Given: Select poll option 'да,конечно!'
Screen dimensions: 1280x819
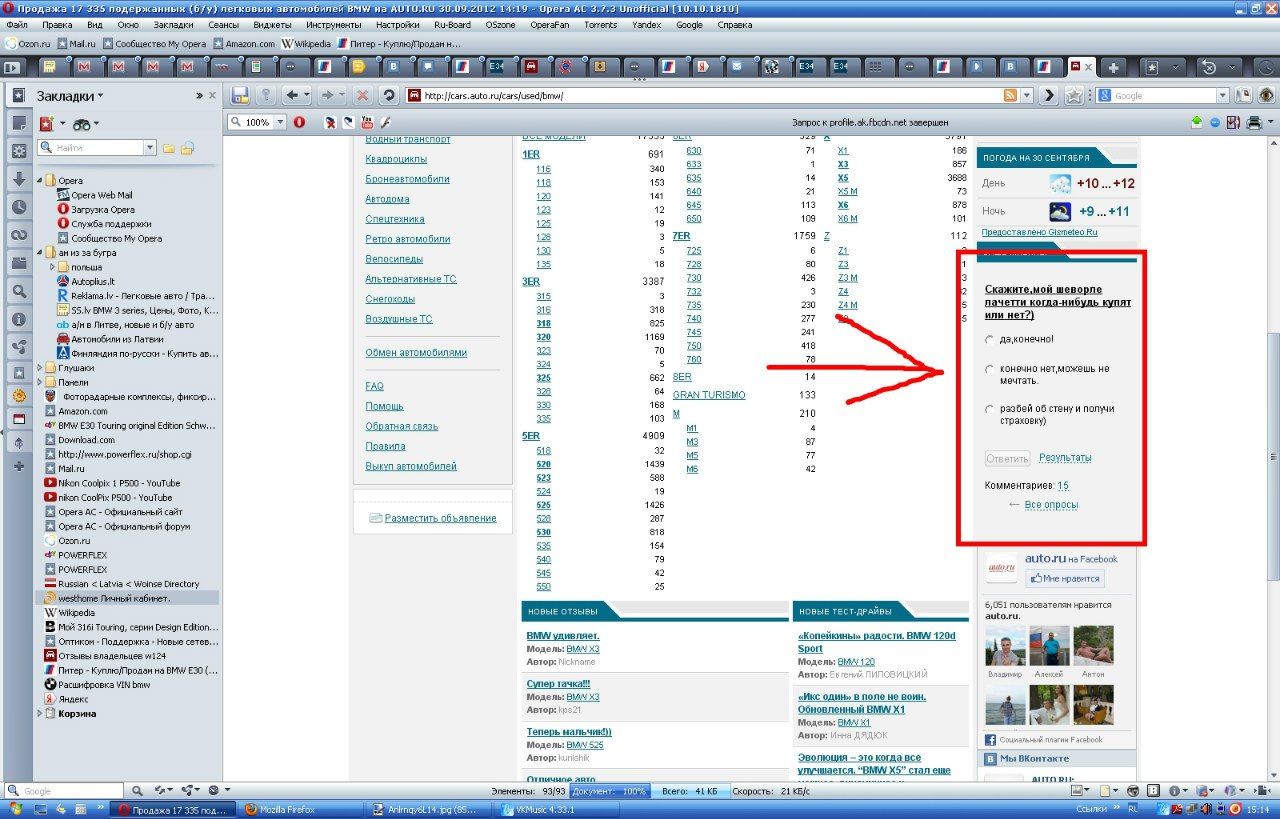Looking at the screenshot, I should pyautogui.click(x=990, y=339).
